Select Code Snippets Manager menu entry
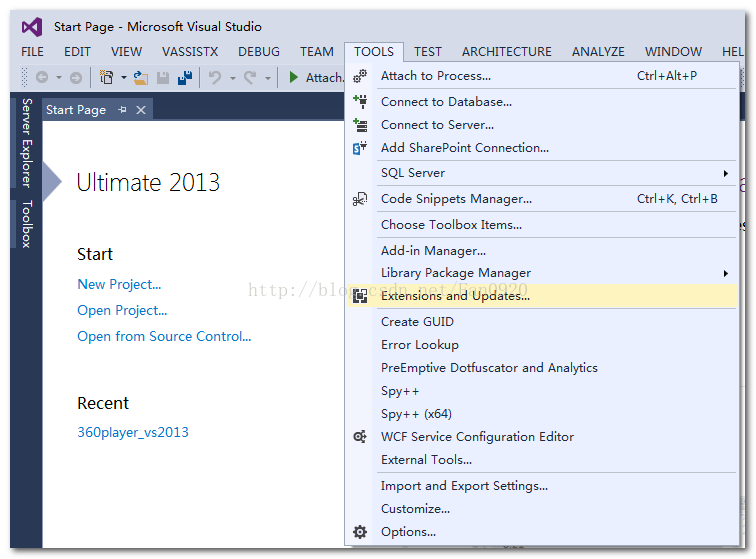The height and width of the screenshot is (559, 756). [x=542, y=199]
